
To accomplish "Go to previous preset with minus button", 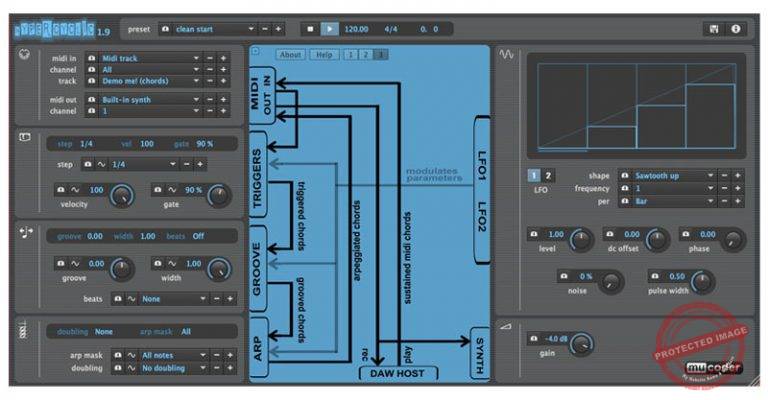I will pyautogui.click(x=265, y=29).
